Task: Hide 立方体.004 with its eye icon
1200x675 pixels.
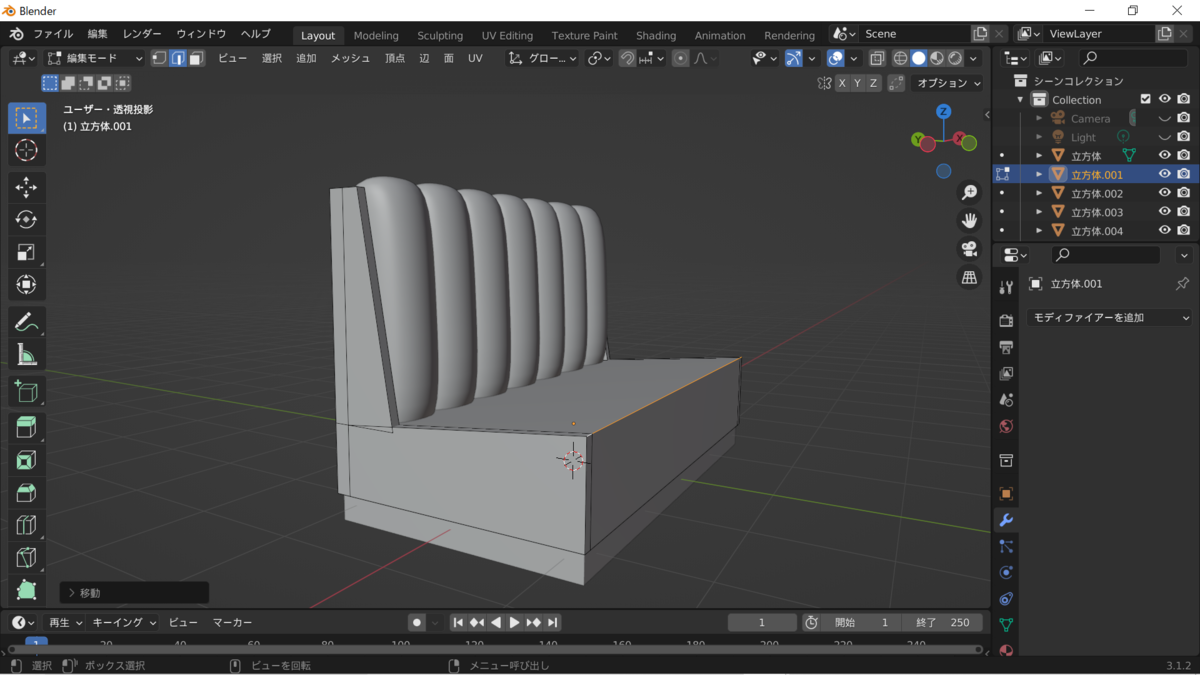Action: click(1164, 231)
